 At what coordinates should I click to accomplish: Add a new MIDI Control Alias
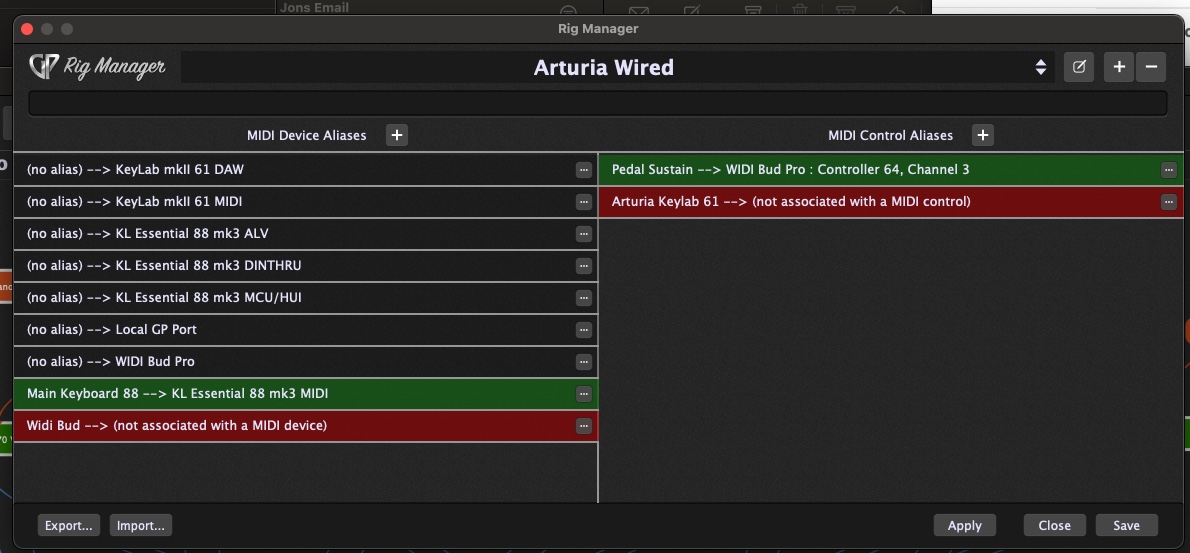(x=983, y=135)
